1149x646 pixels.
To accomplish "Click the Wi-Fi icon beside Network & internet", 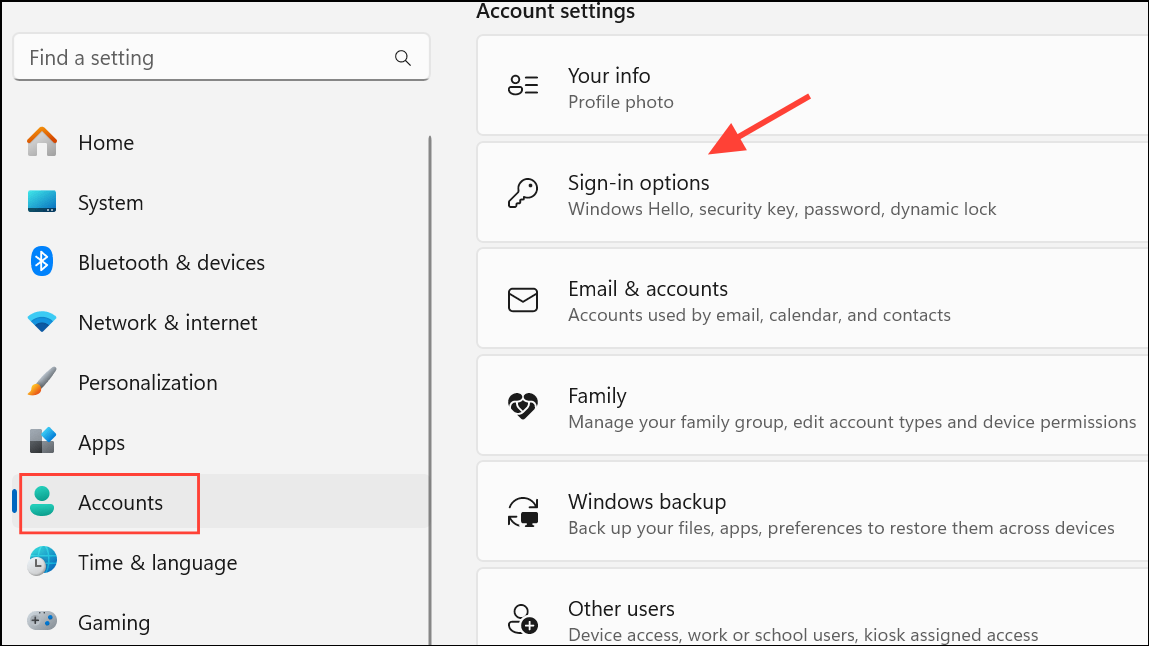I will click(42, 322).
